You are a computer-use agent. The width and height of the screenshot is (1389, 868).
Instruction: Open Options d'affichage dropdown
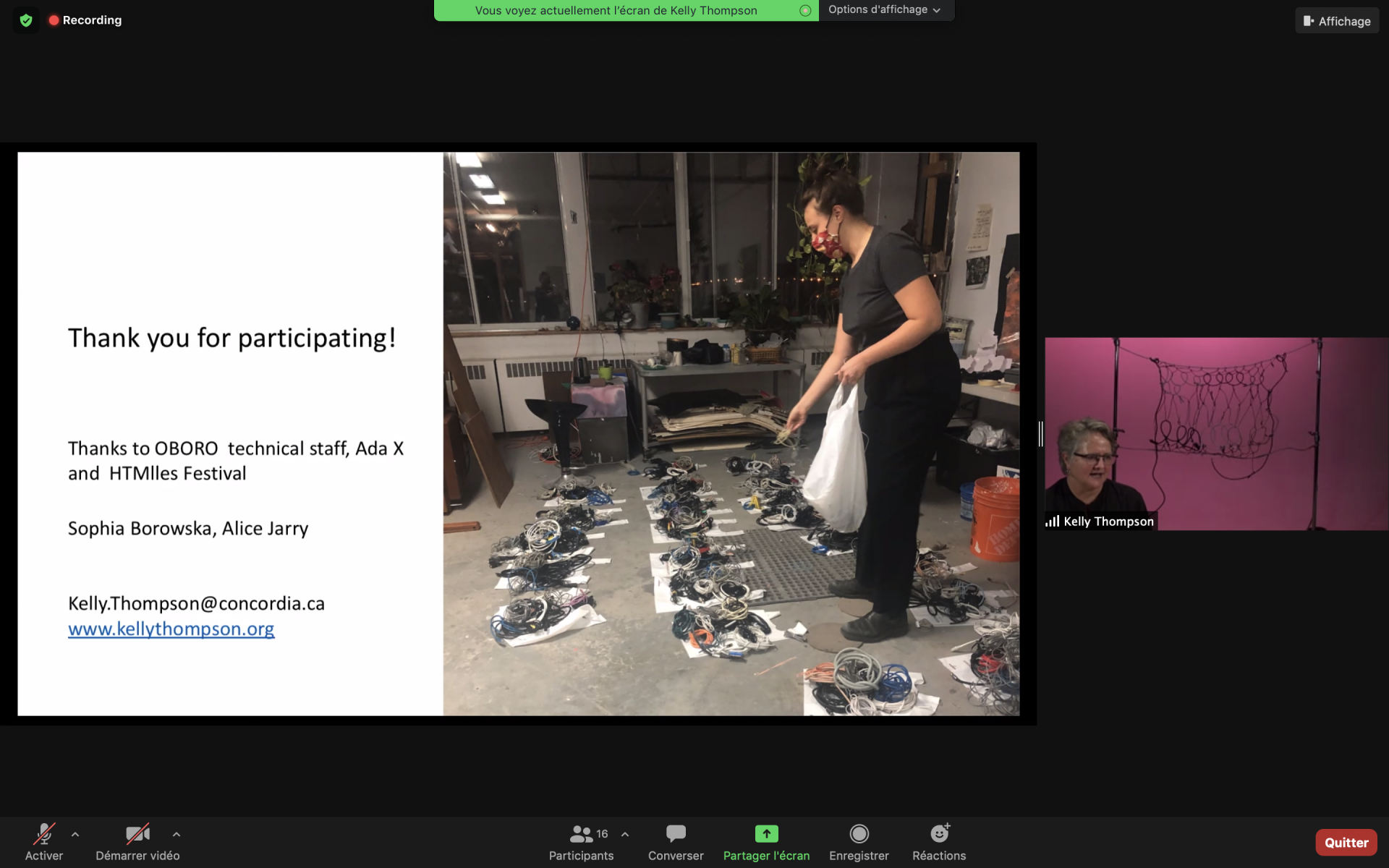click(x=885, y=10)
